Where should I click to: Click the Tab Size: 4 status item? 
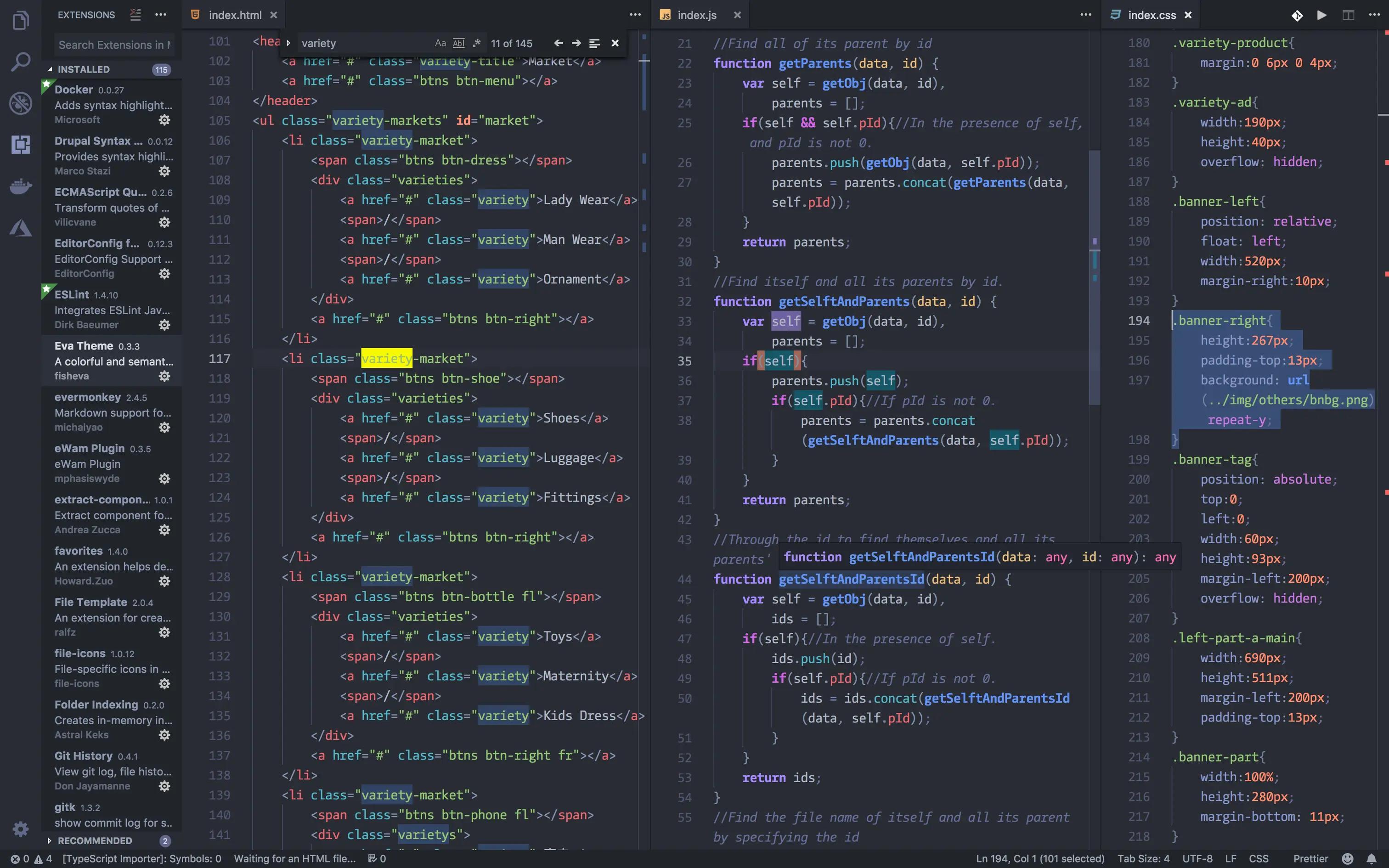click(1143, 858)
